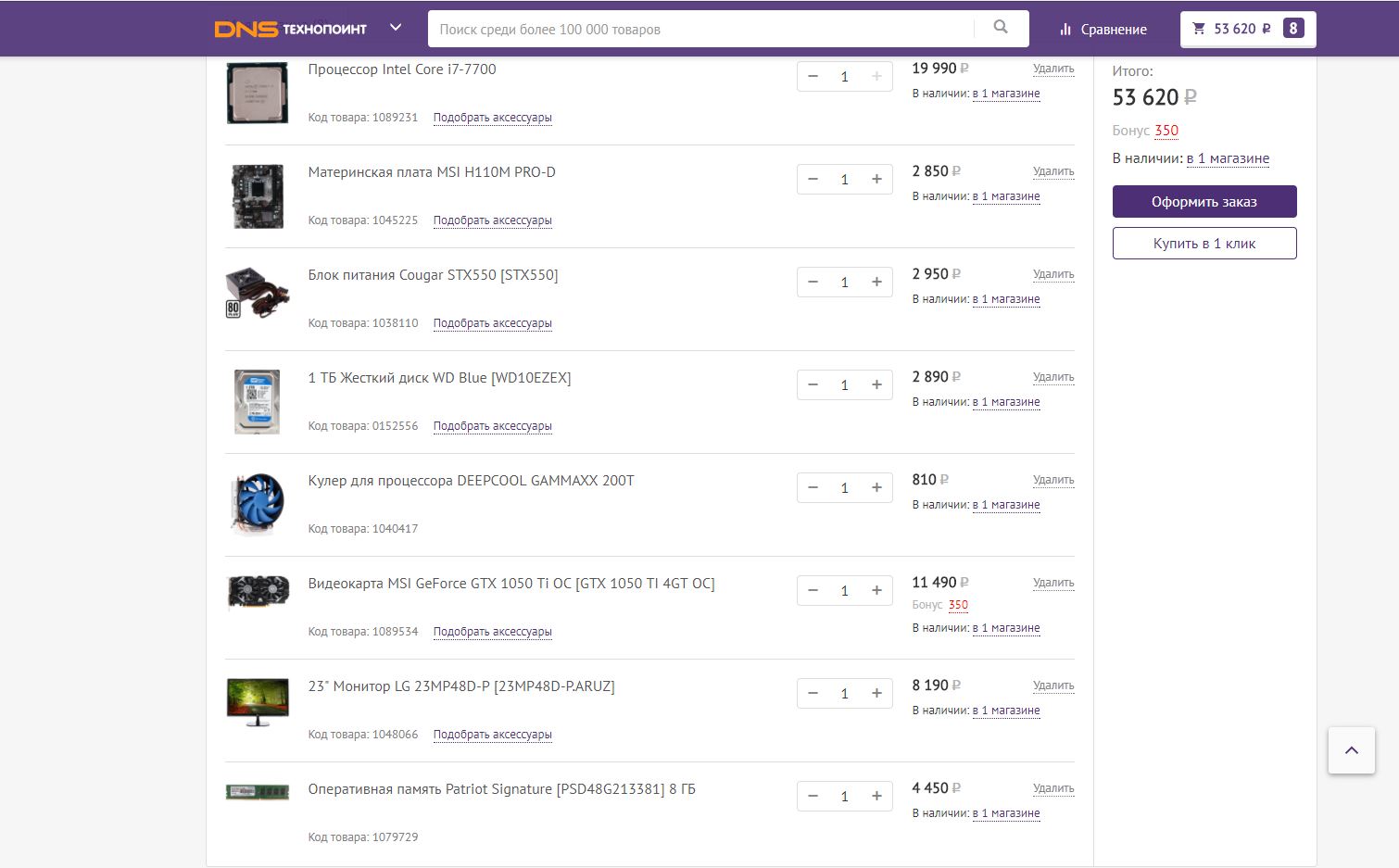Image resolution: width=1399 pixels, height=868 pixels.
Task: Pick accessories for Intel Core i7-7700 processor
Action: (493, 118)
